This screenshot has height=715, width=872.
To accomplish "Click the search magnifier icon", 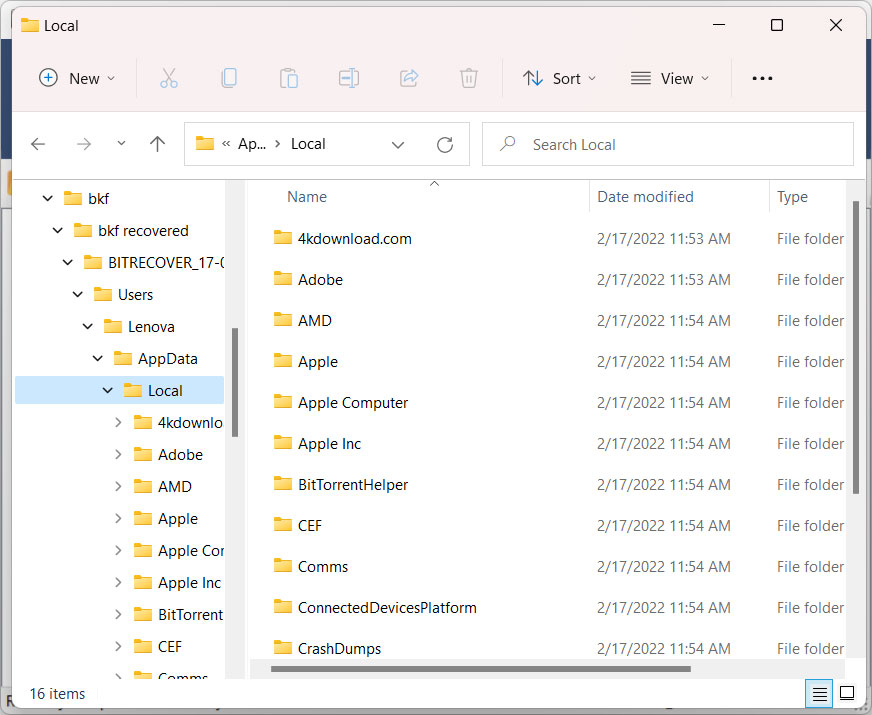I will pyautogui.click(x=507, y=143).
